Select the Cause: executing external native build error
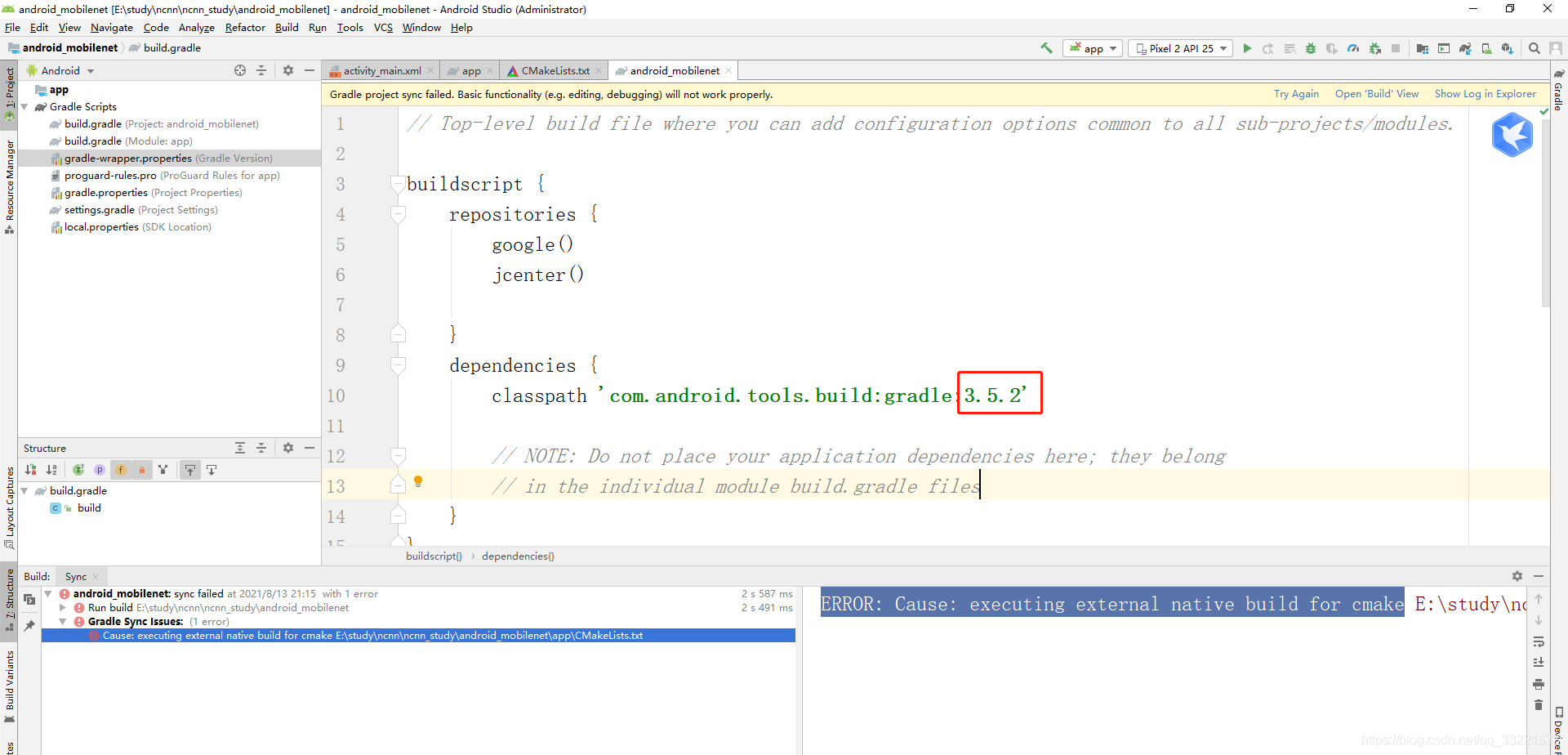The image size is (1568, 755). (418, 636)
